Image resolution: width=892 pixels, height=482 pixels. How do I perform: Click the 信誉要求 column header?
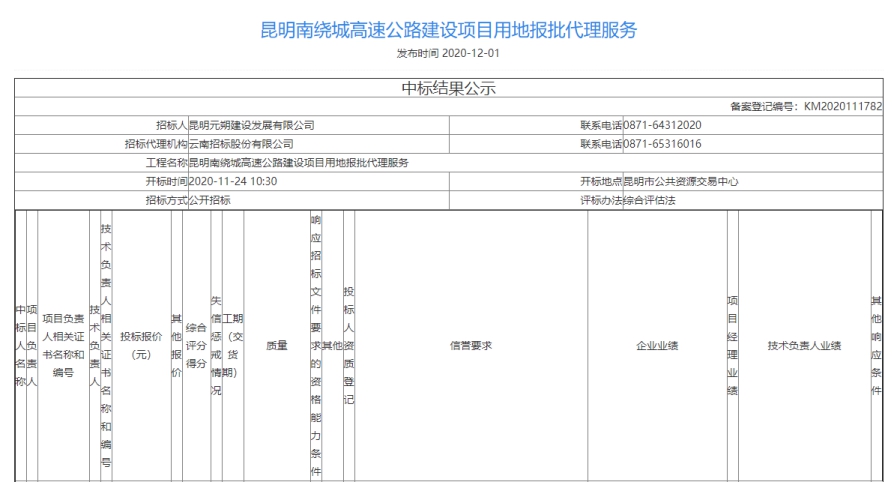[470, 345]
